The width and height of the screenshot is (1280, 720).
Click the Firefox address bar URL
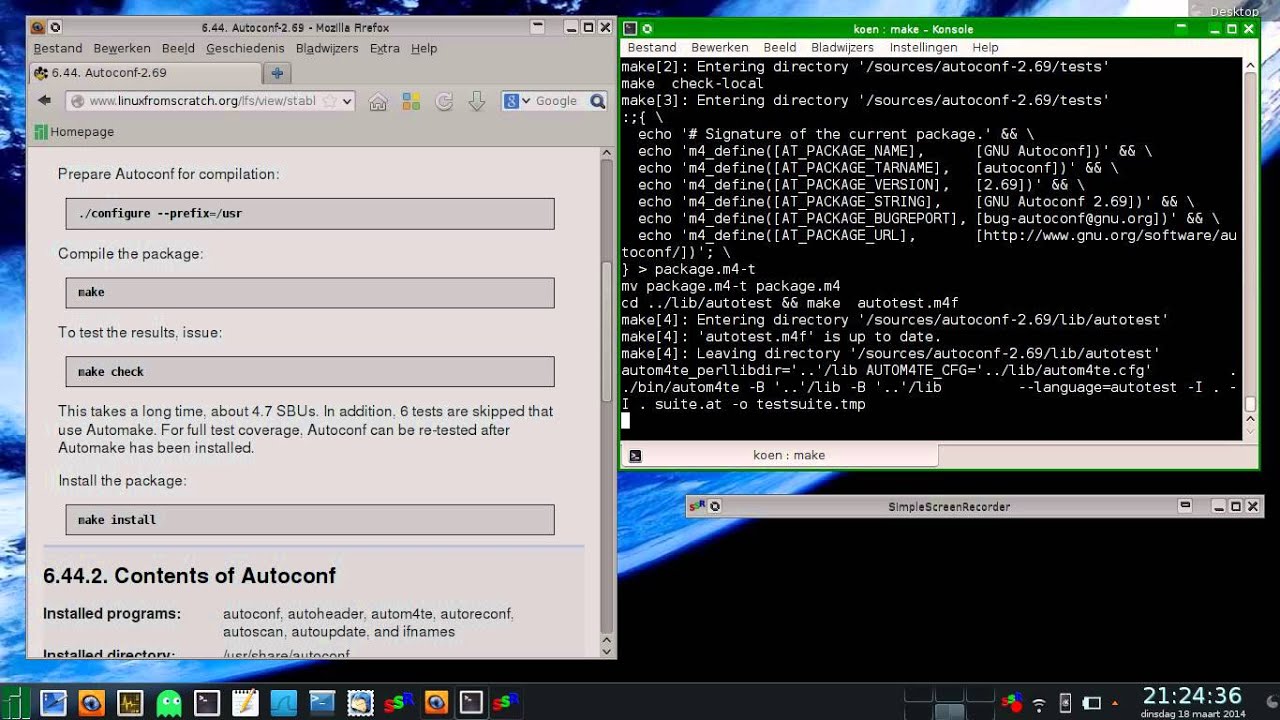point(202,101)
